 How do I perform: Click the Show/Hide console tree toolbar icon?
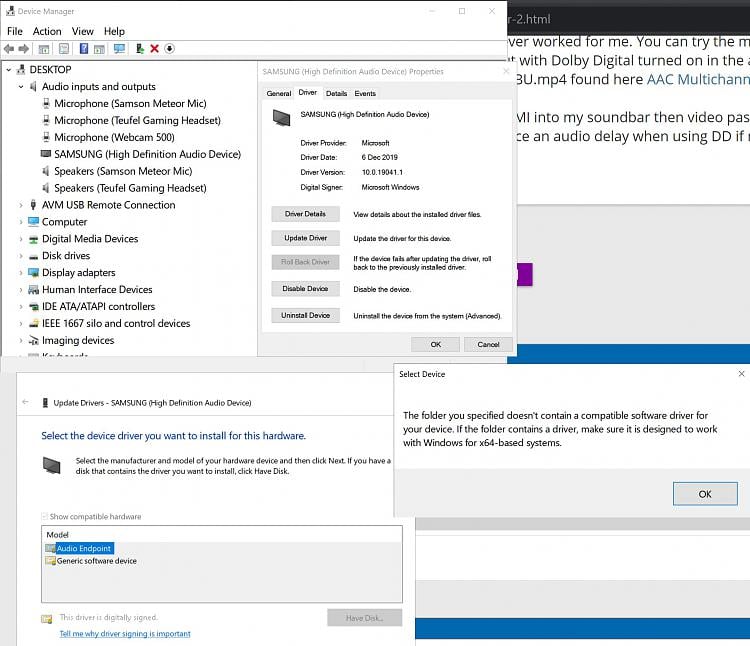(44, 49)
